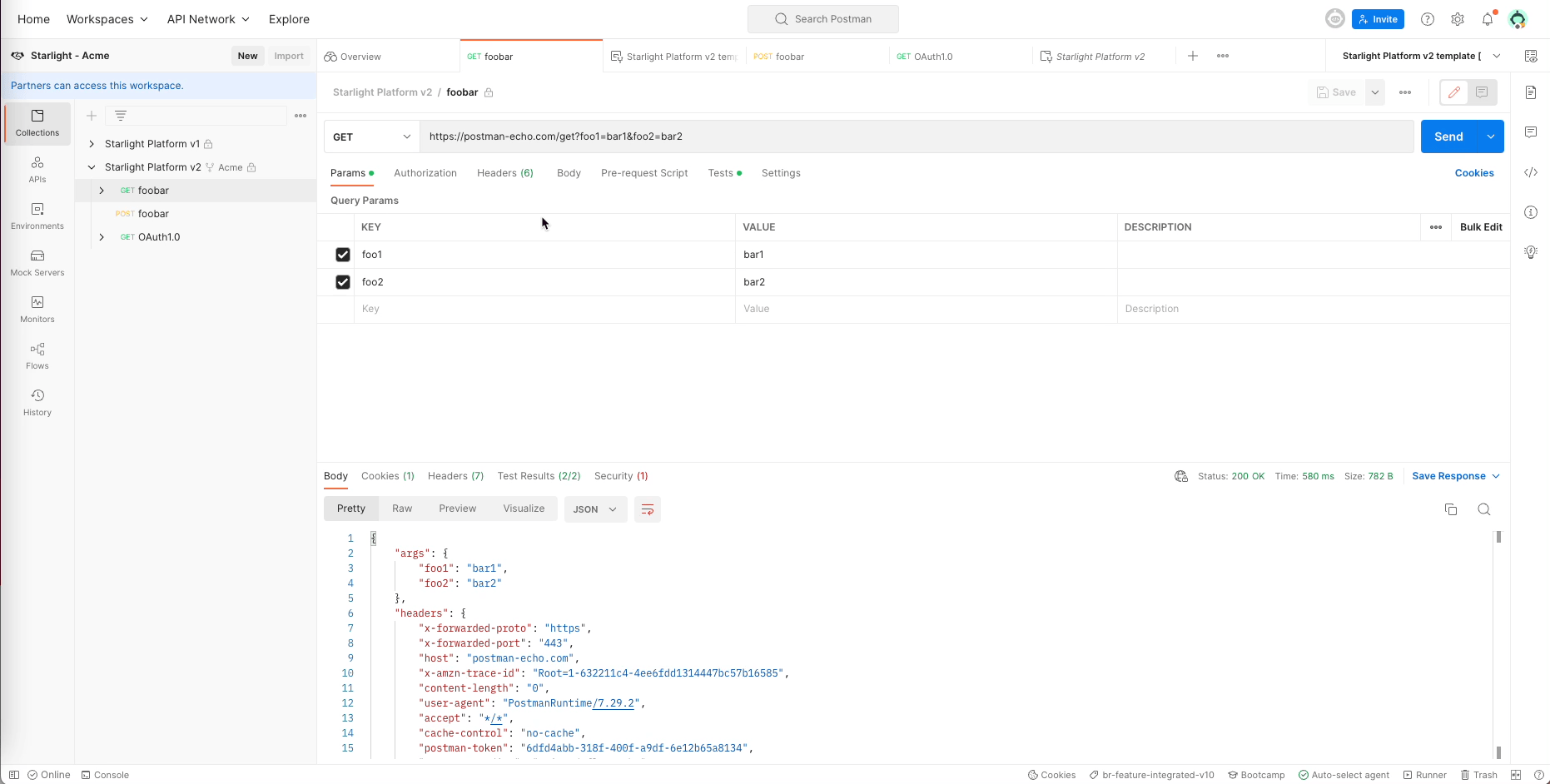Viewport: 1550px width, 784px height.
Task: Uncheck the foo1 query param checkbox
Action: 343,255
